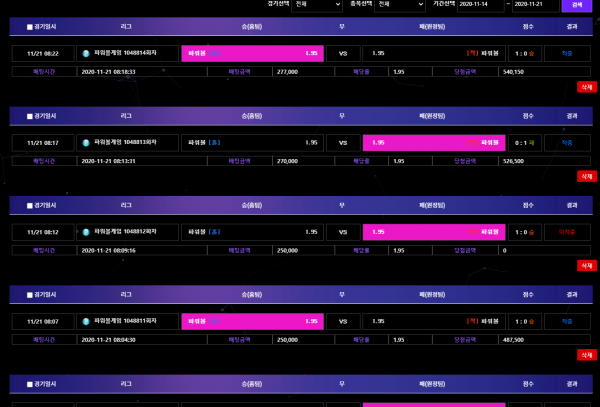The width and height of the screenshot is (600, 407).
Task: Click the bet amount 277,000
Action: pyautogui.click(x=287, y=72)
